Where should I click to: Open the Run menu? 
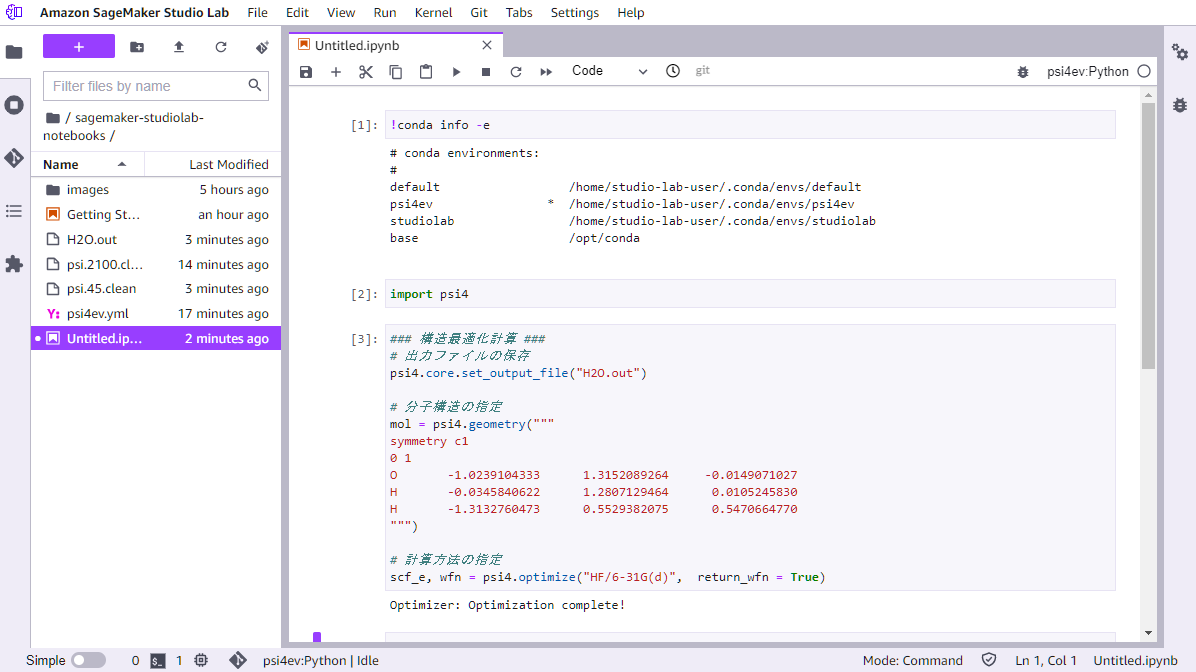pyautogui.click(x=384, y=13)
